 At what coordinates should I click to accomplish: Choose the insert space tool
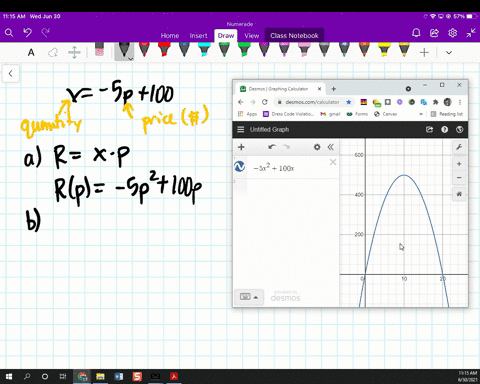[74, 52]
